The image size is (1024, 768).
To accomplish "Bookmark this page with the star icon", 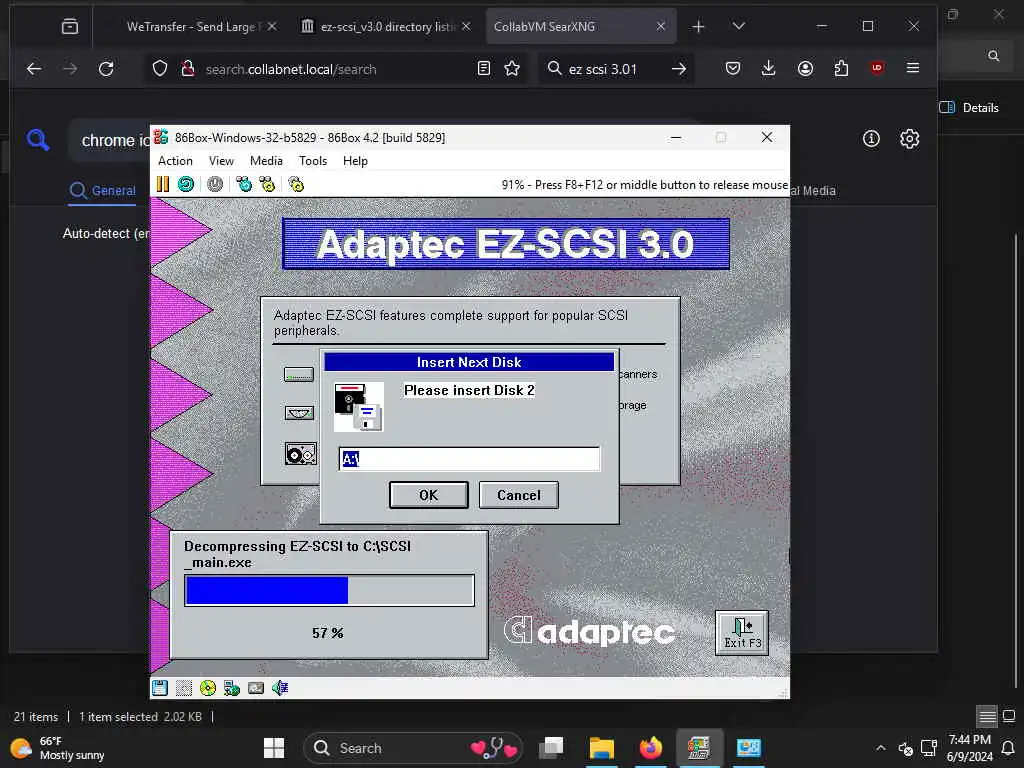I will pos(512,69).
